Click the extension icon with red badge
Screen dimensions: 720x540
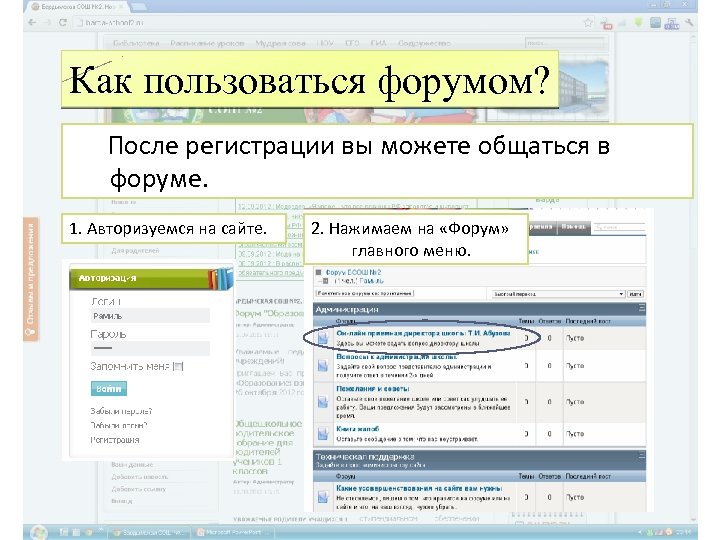606,23
